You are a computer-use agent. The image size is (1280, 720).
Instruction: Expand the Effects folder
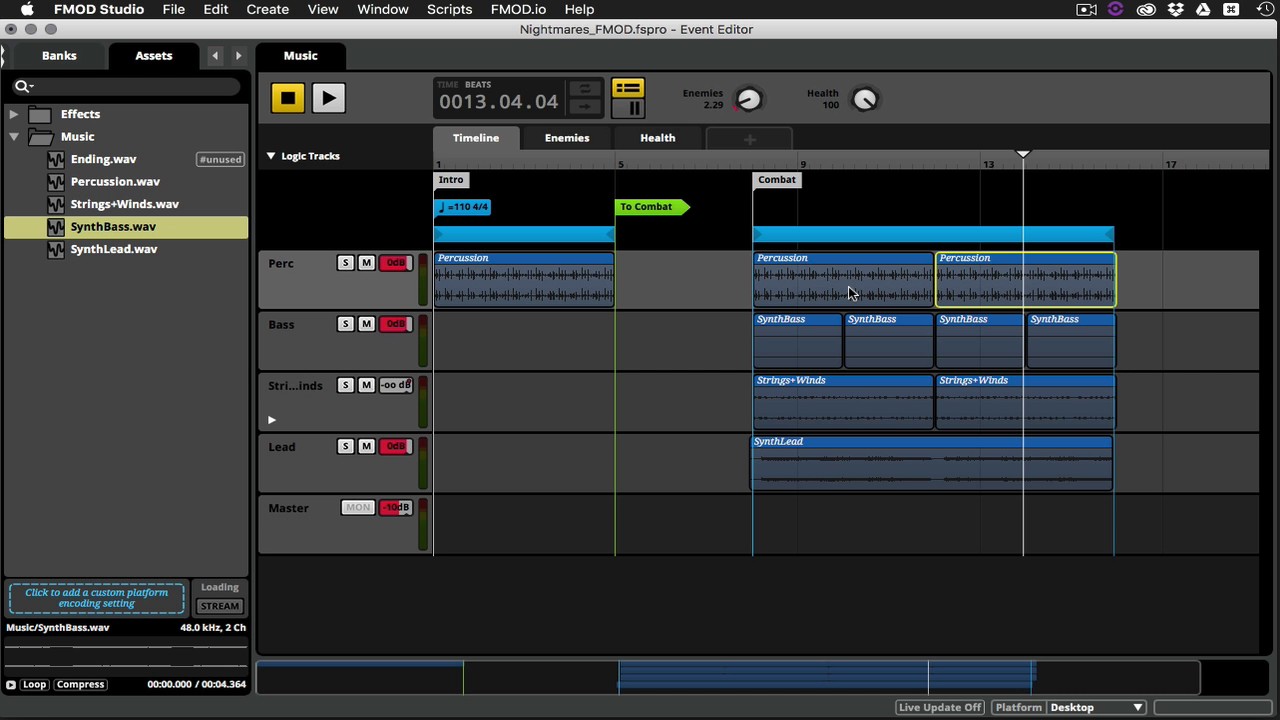point(14,114)
